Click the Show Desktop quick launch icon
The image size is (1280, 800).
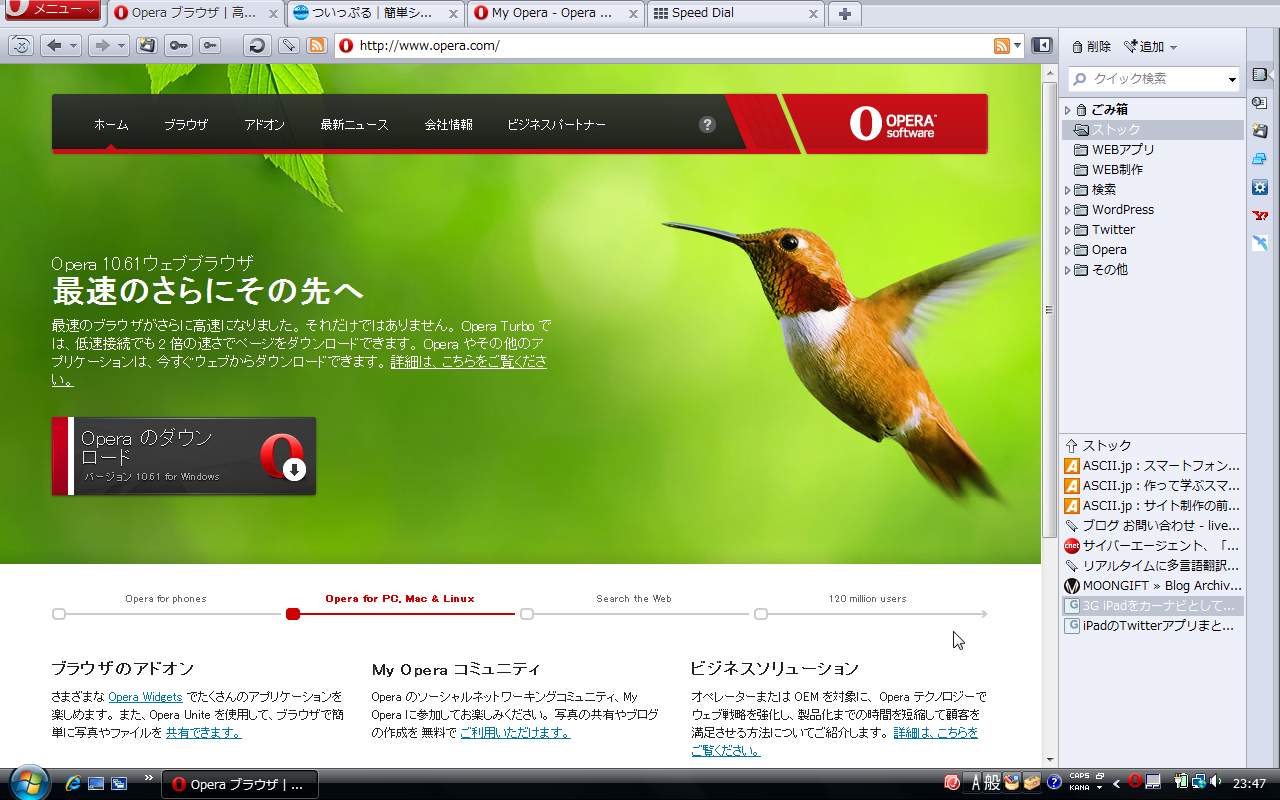[x=96, y=784]
